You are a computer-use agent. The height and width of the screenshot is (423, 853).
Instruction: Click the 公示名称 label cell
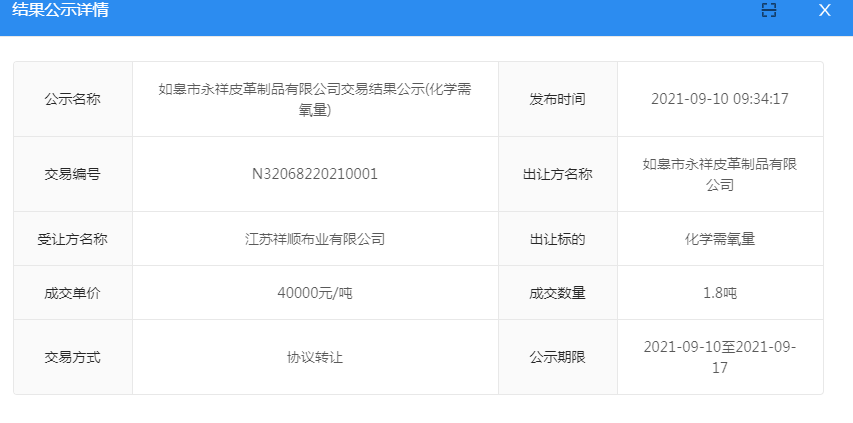click(72, 99)
